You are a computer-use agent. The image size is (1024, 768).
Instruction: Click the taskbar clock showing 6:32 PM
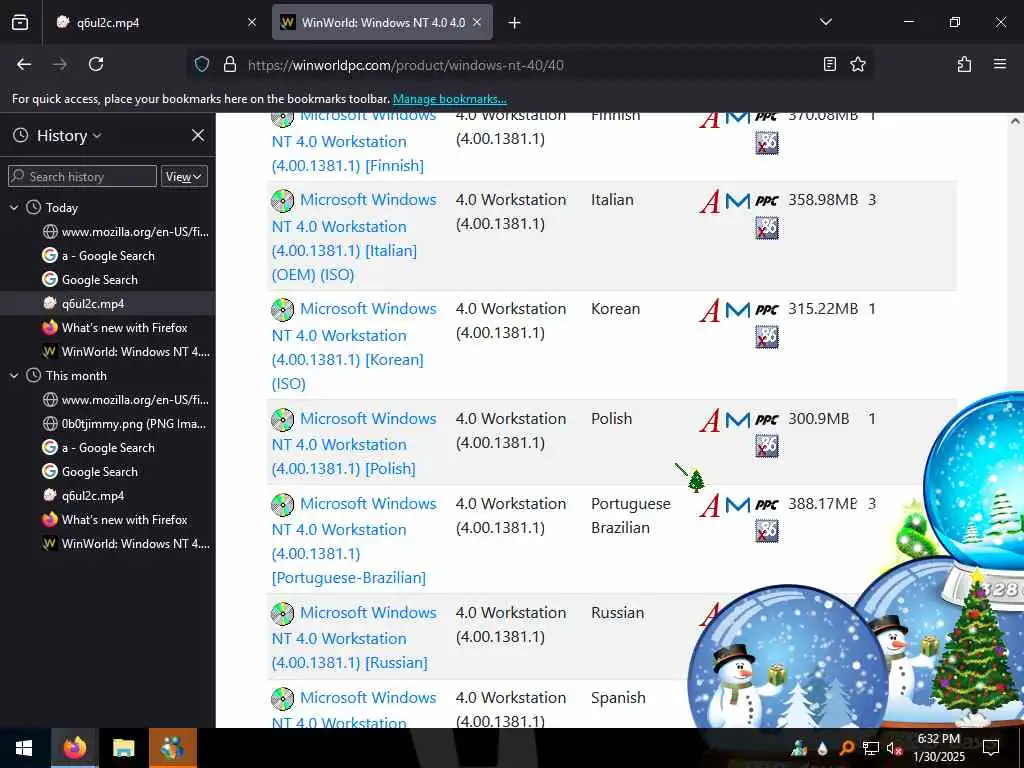(938, 748)
